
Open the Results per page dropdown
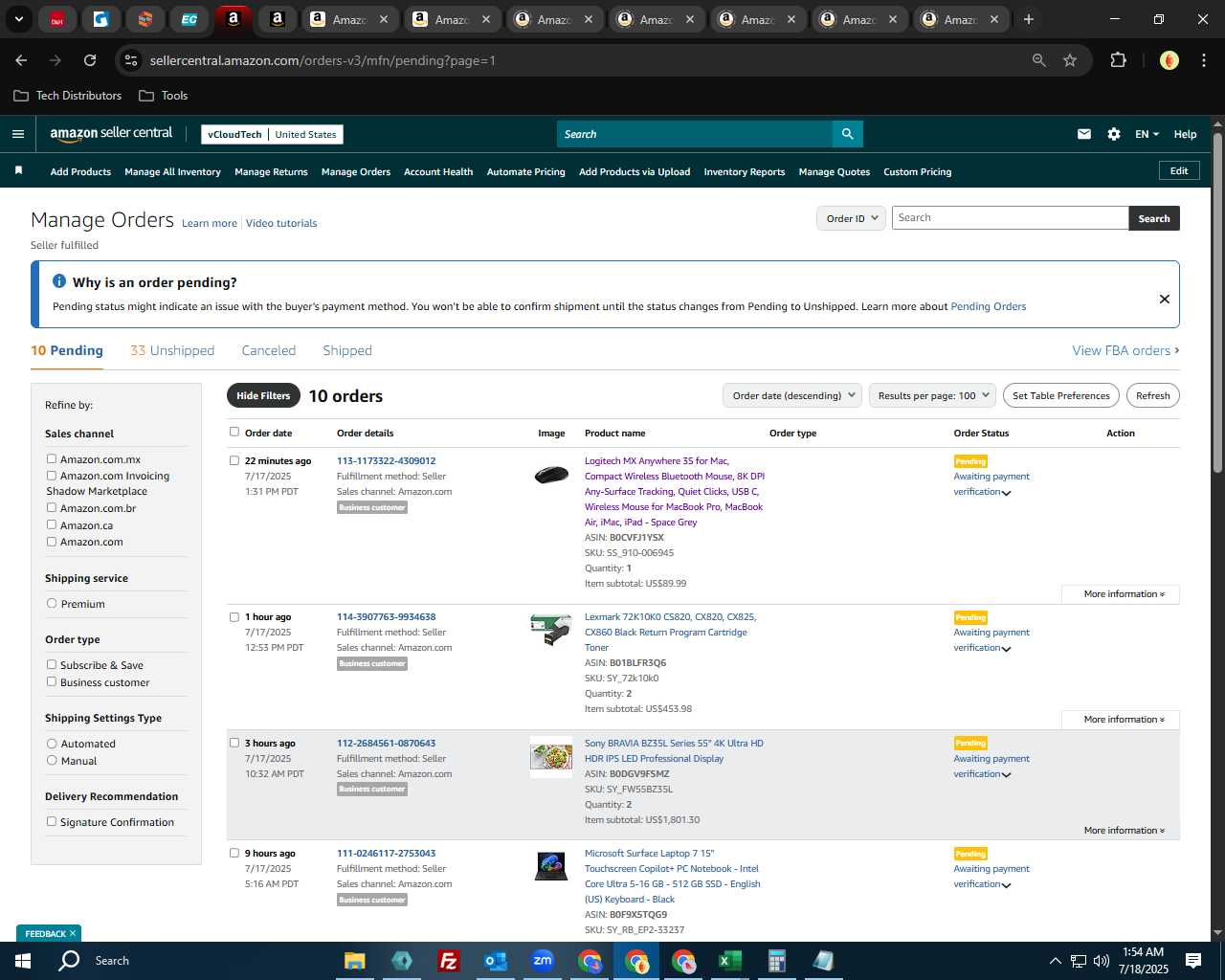pyautogui.click(x=933, y=395)
